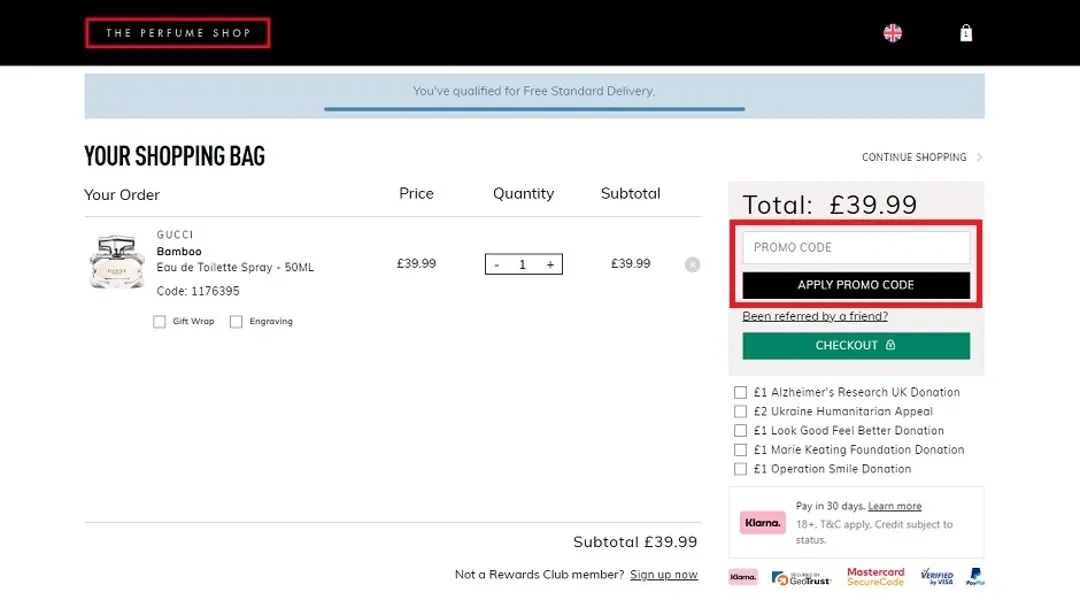Enable the Gift Wrap checkbox
The image size is (1080, 600).
pos(159,322)
